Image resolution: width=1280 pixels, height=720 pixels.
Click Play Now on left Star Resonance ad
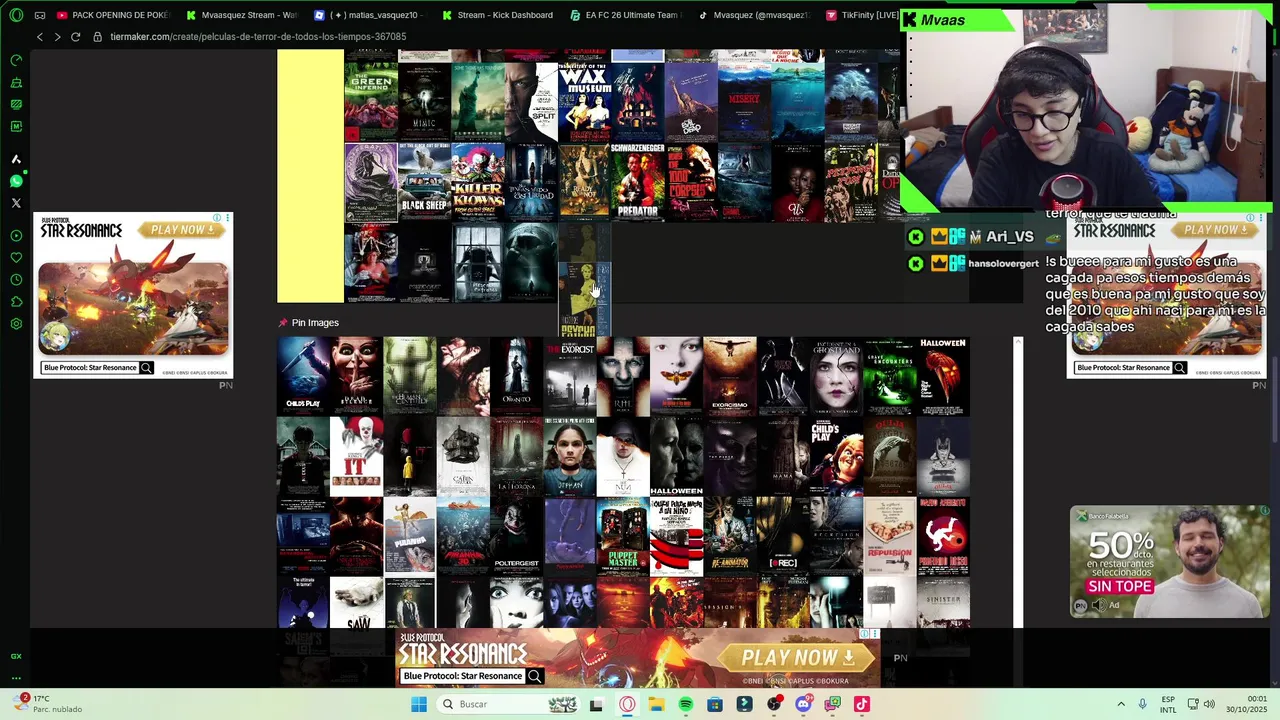coord(183,230)
